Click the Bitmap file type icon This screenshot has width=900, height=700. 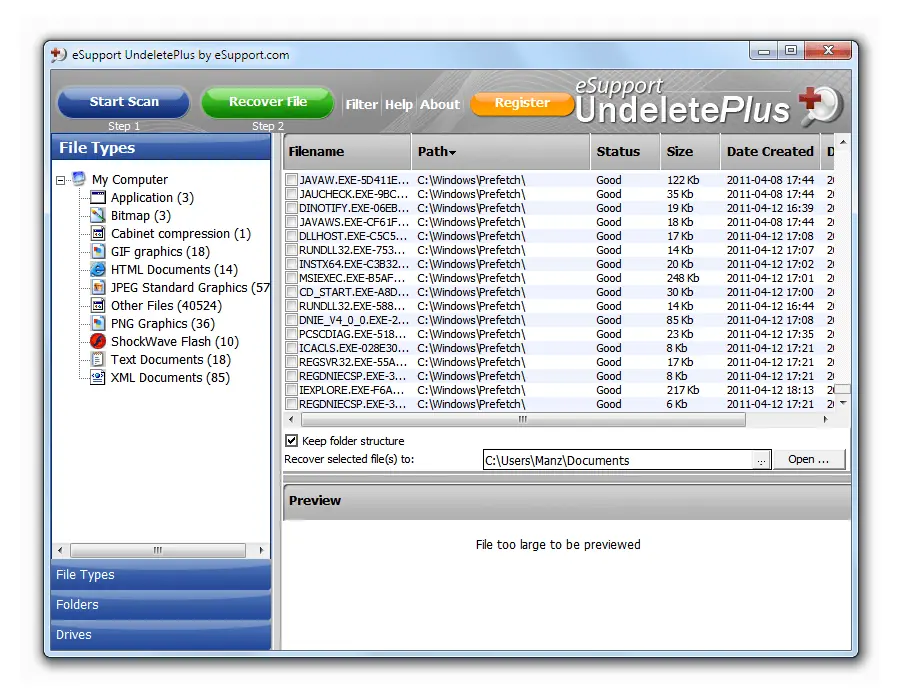tap(98, 215)
